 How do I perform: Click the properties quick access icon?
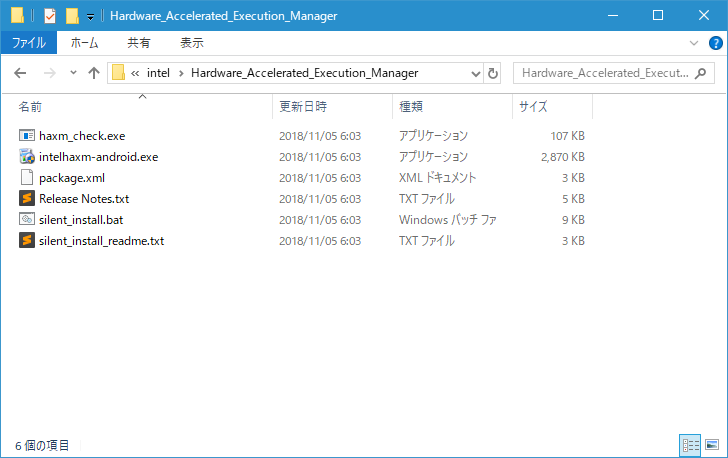pyautogui.click(x=50, y=16)
